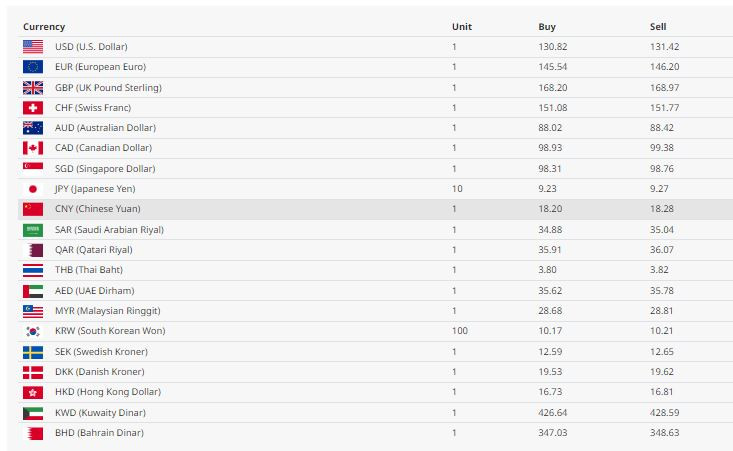Image resolution: width=733 pixels, height=451 pixels.
Task: Click the KWD sell rate 428.59
Action: [x=664, y=413]
